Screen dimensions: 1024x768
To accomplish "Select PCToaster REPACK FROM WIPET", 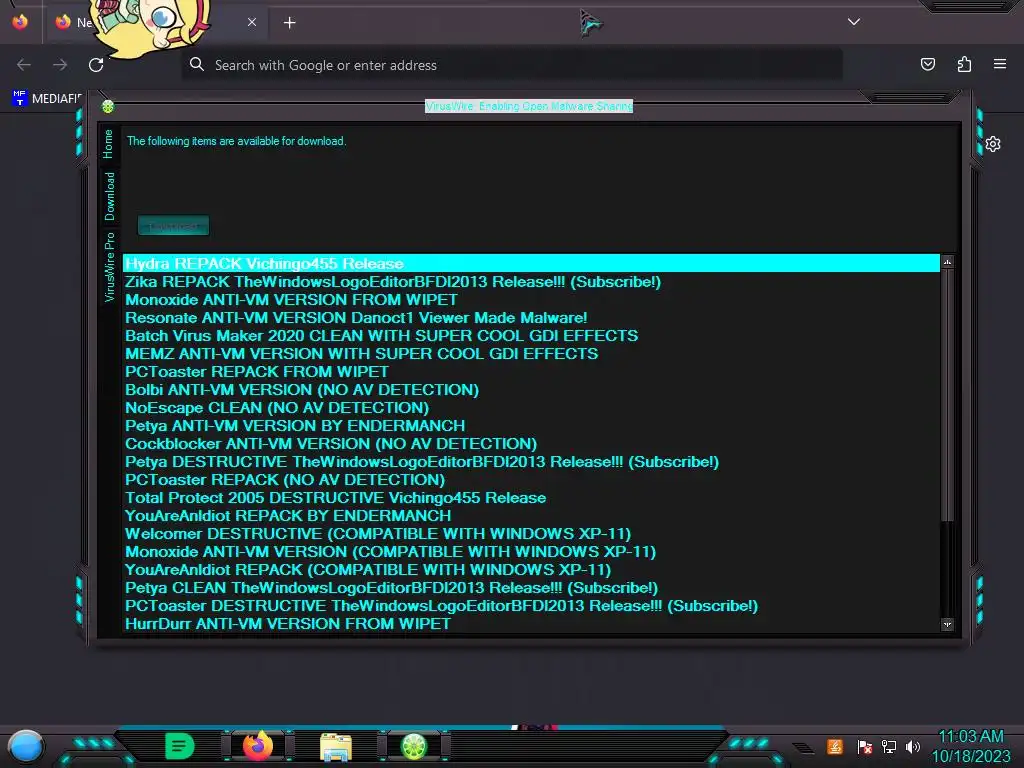I will pyautogui.click(x=531, y=372).
